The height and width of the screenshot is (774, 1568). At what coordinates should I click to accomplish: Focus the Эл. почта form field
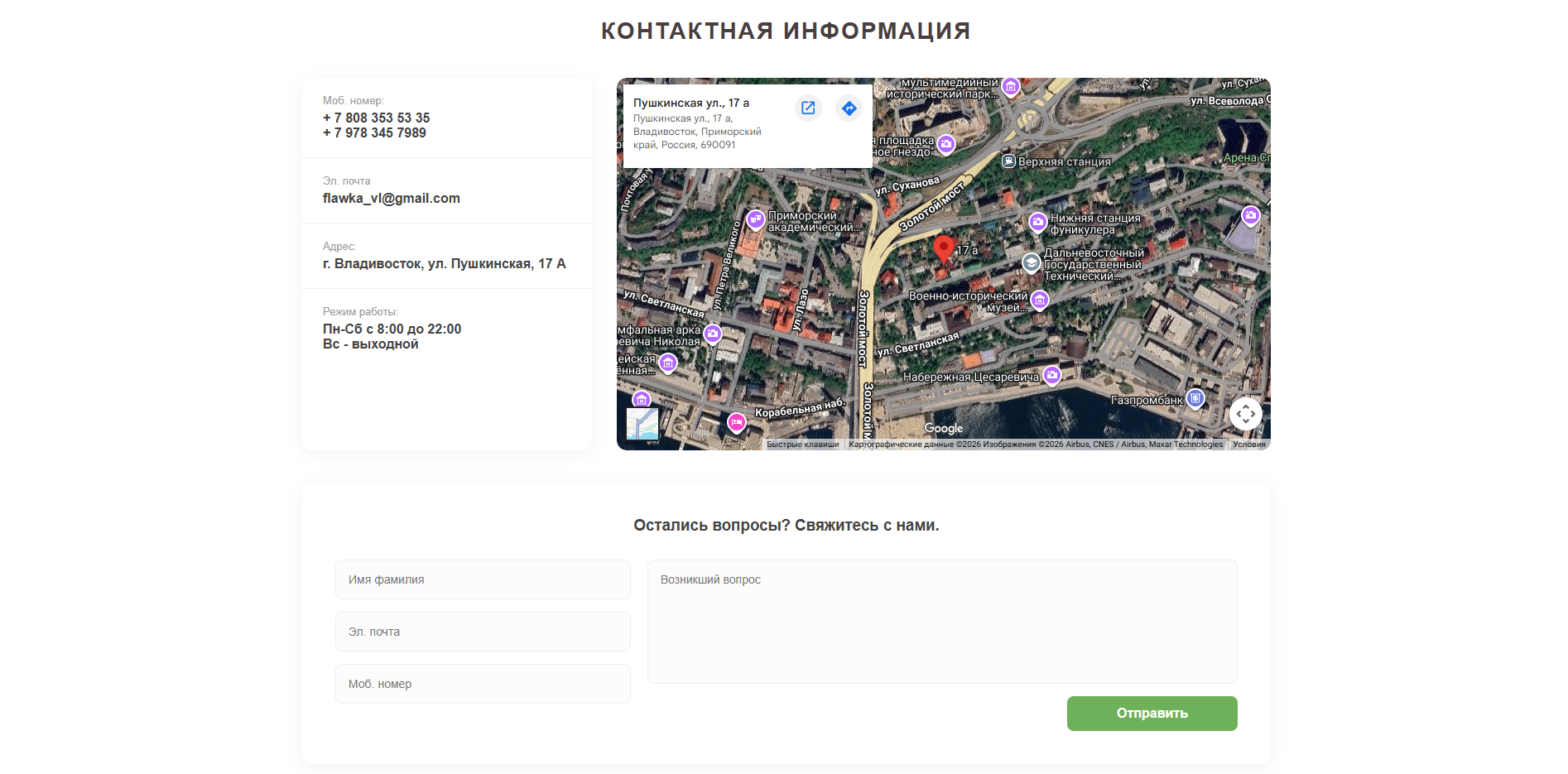483,632
